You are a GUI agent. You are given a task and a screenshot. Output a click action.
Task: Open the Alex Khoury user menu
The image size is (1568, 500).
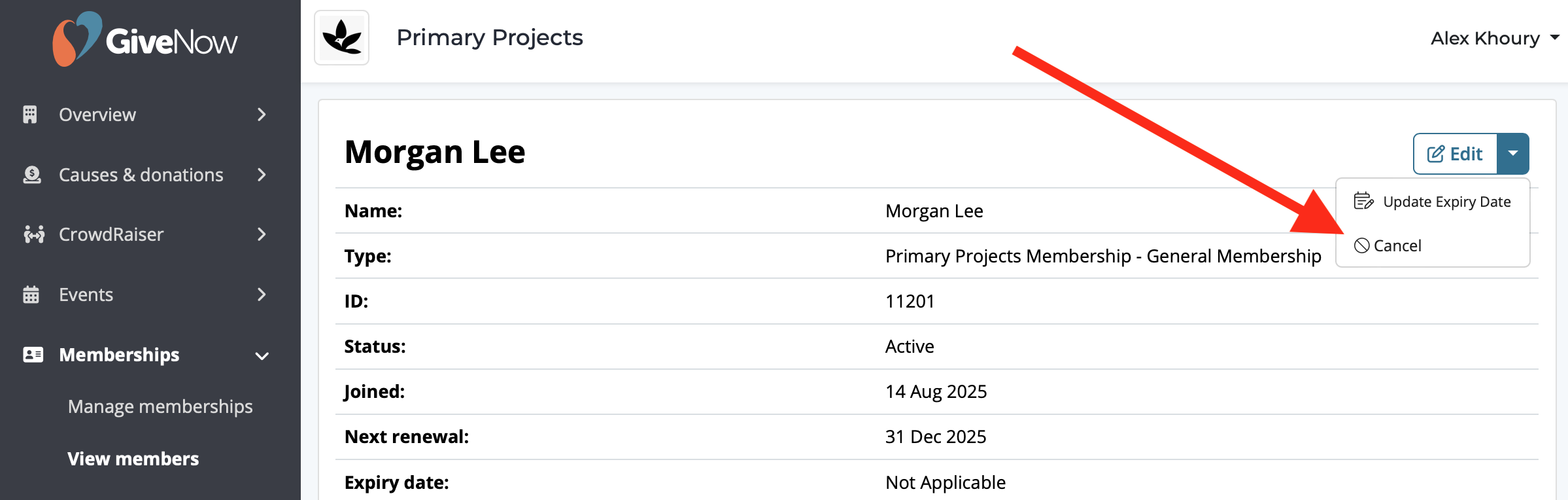[x=1494, y=38]
